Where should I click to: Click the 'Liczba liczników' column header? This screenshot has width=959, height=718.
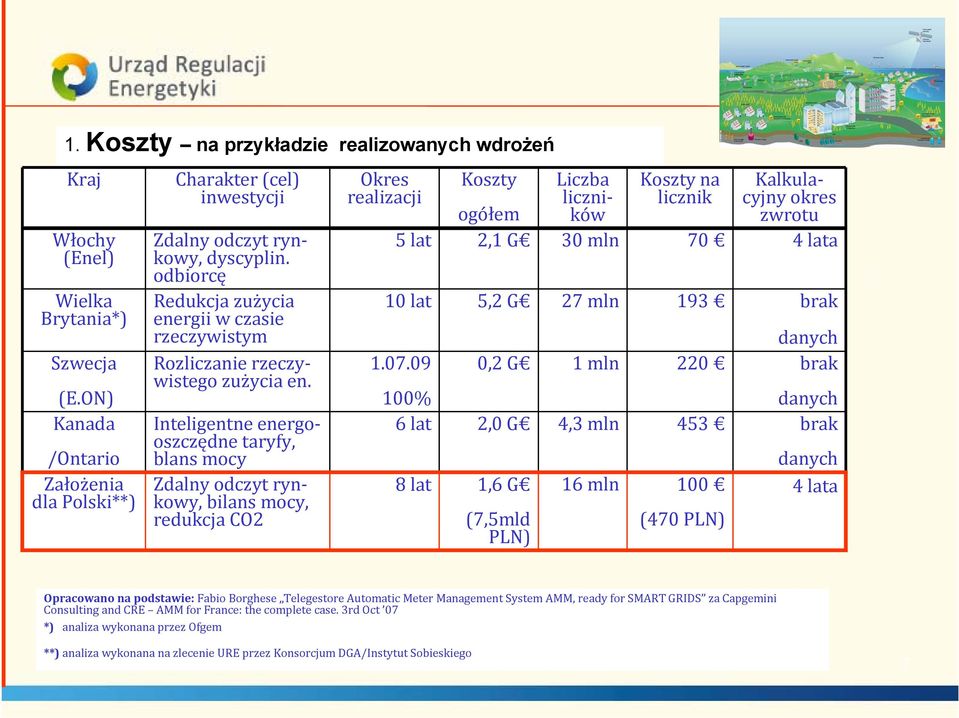583,197
